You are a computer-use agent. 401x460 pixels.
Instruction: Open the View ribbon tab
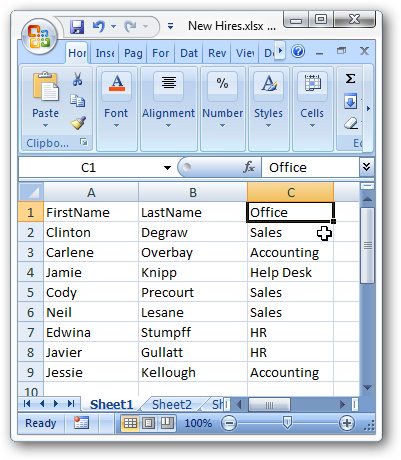(245, 53)
